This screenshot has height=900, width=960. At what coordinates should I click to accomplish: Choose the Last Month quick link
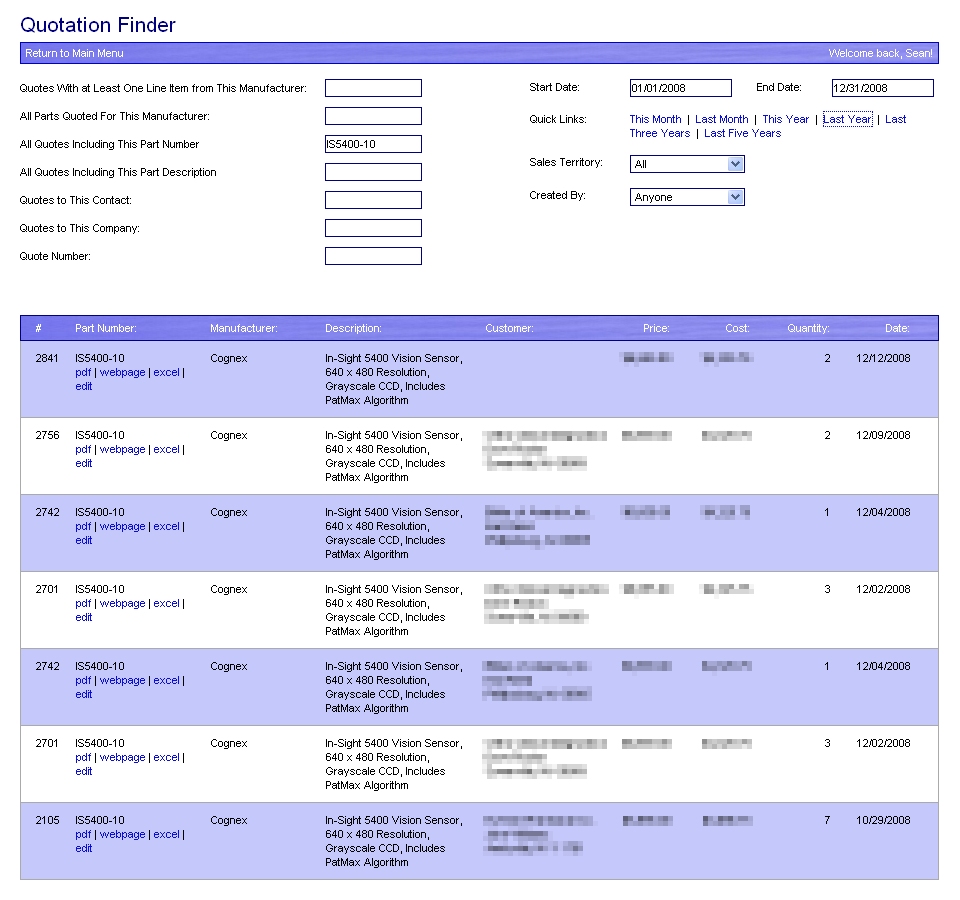pyautogui.click(x=721, y=119)
